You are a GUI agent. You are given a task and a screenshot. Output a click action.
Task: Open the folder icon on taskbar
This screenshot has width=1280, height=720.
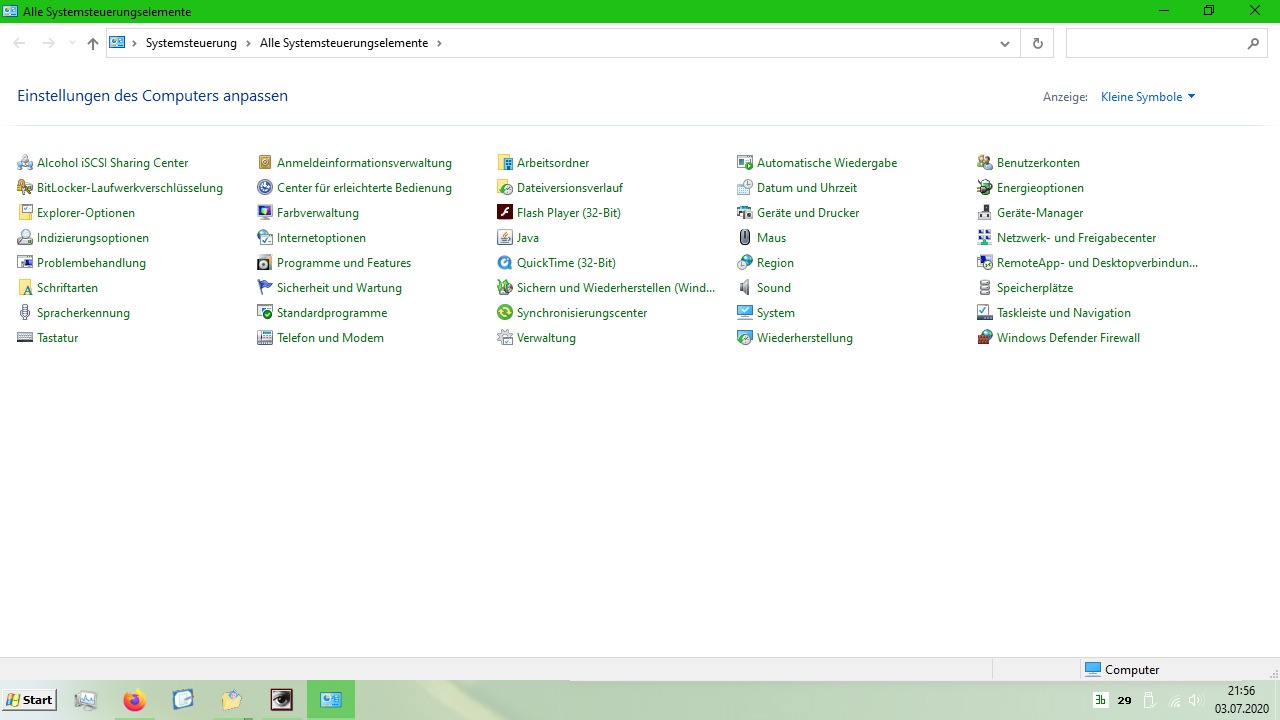click(232, 700)
